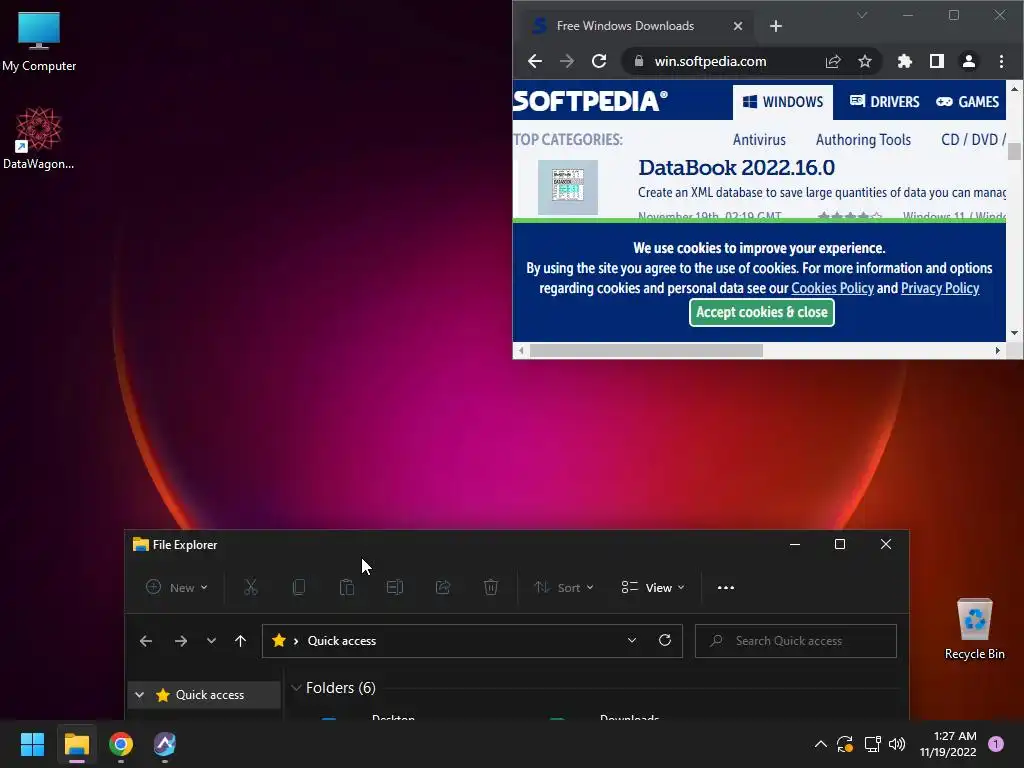Open Recent locations chevron in File Explorer
The image size is (1024, 768).
211,641
